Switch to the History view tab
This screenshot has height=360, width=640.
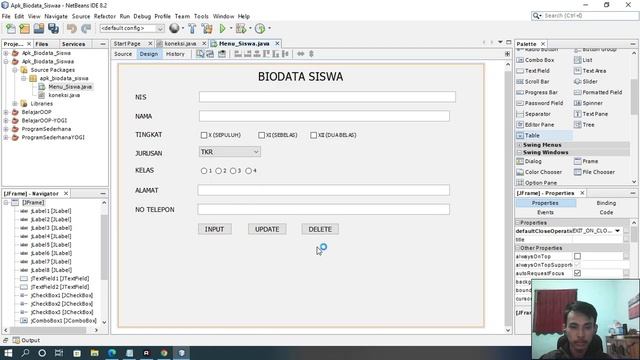[175, 54]
